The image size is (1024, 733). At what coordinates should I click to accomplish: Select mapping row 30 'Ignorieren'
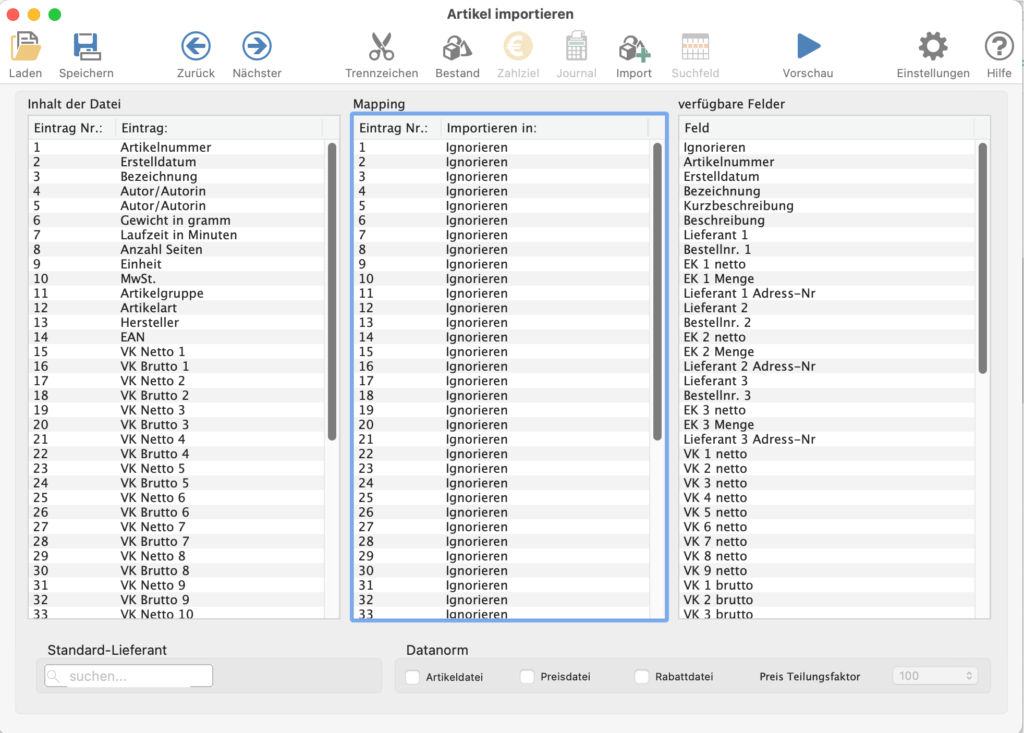502,570
